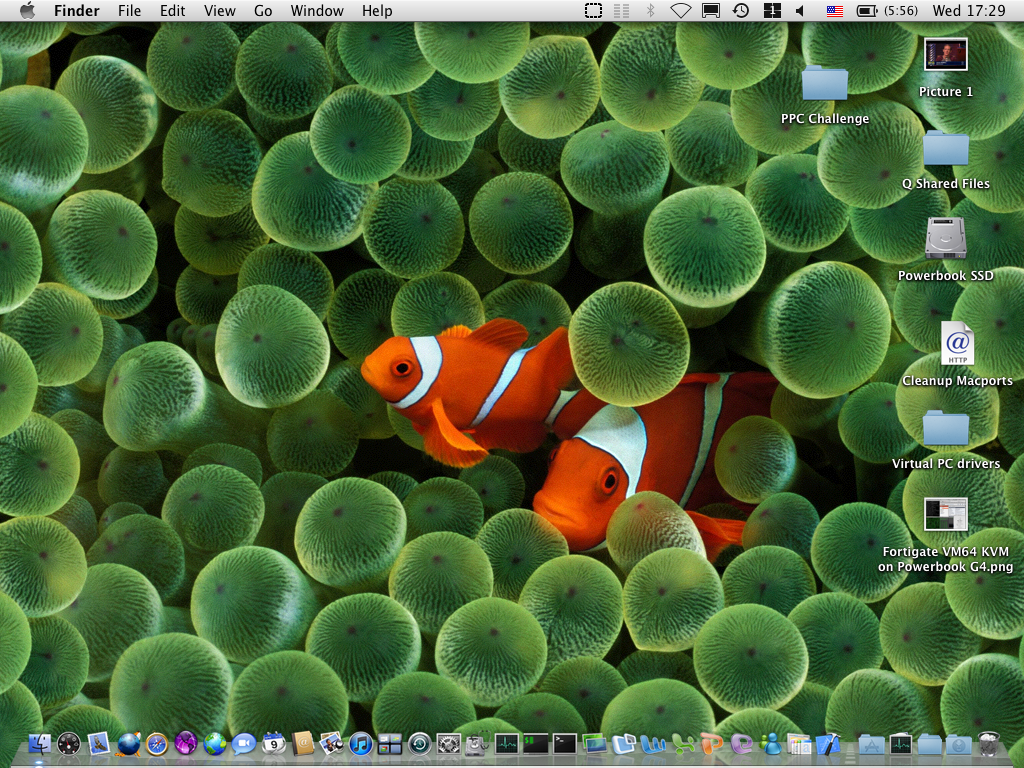Open the Finder menu

point(76,10)
